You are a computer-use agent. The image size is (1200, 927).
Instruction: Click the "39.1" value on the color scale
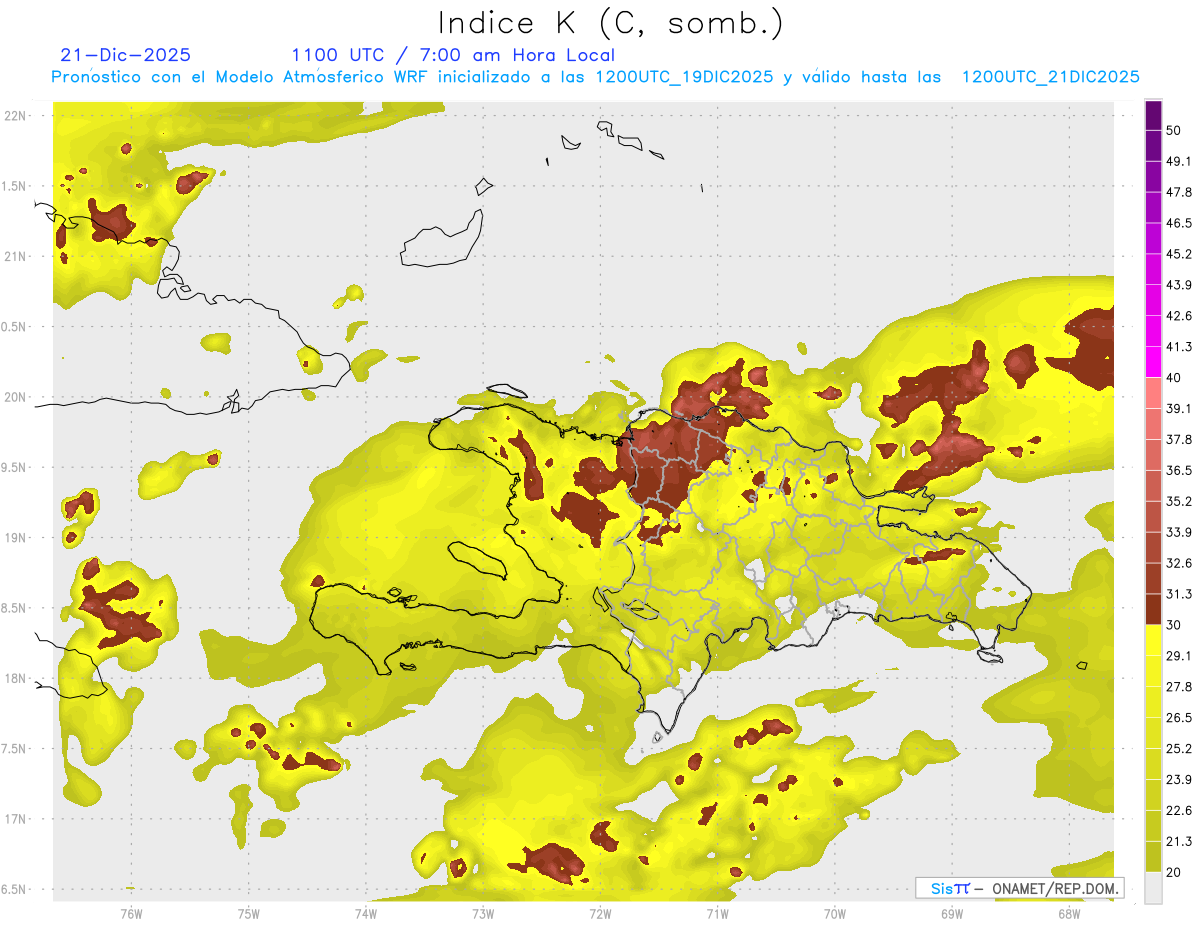pos(1179,408)
